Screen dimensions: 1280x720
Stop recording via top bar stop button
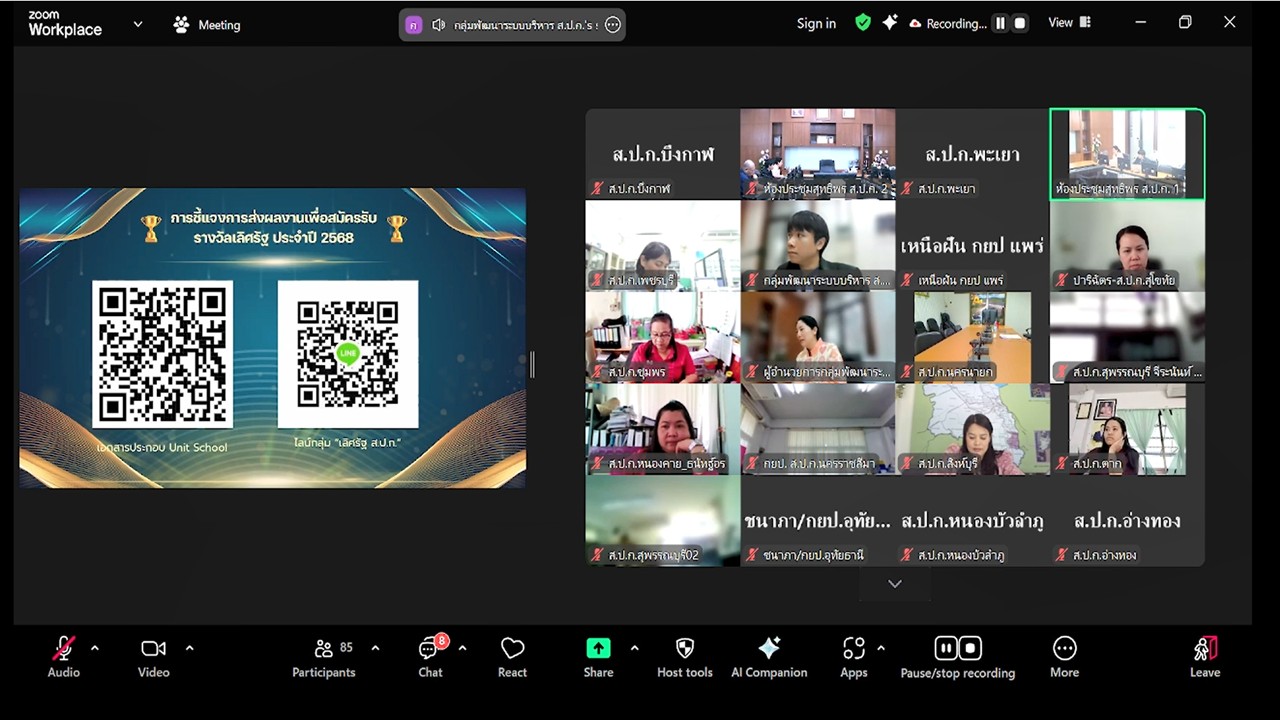coord(1020,23)
